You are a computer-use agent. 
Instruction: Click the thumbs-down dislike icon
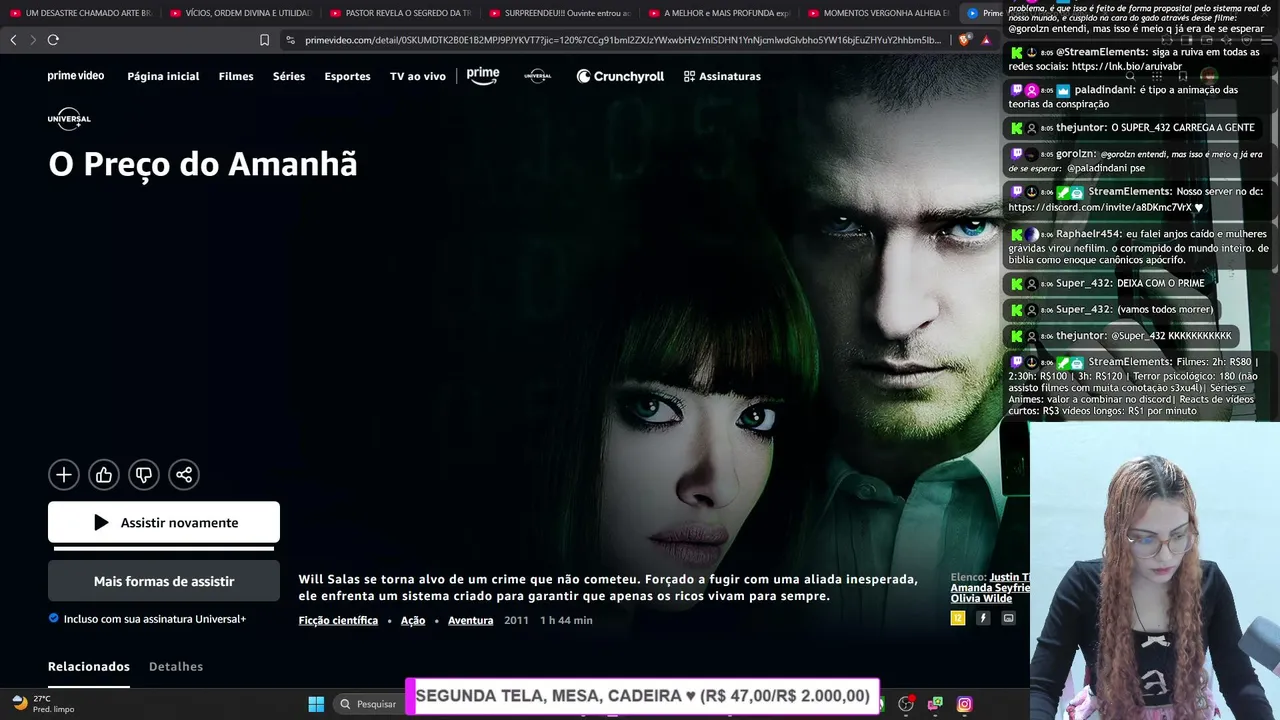pos(144,475)
